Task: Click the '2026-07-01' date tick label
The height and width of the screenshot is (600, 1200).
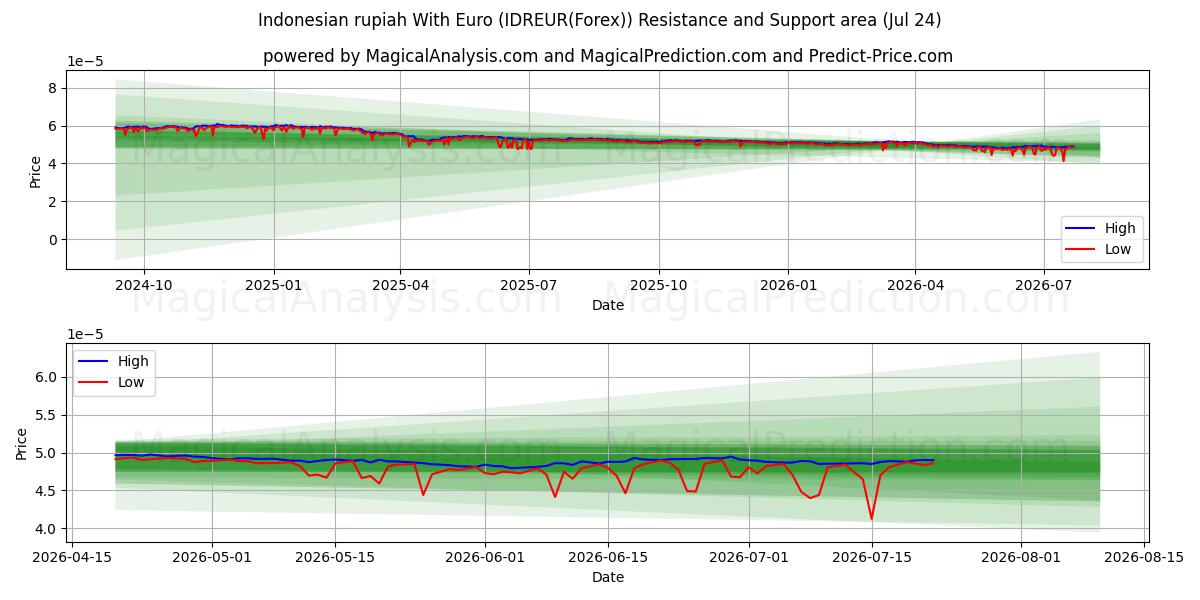Action: click(x=749, y=558)
